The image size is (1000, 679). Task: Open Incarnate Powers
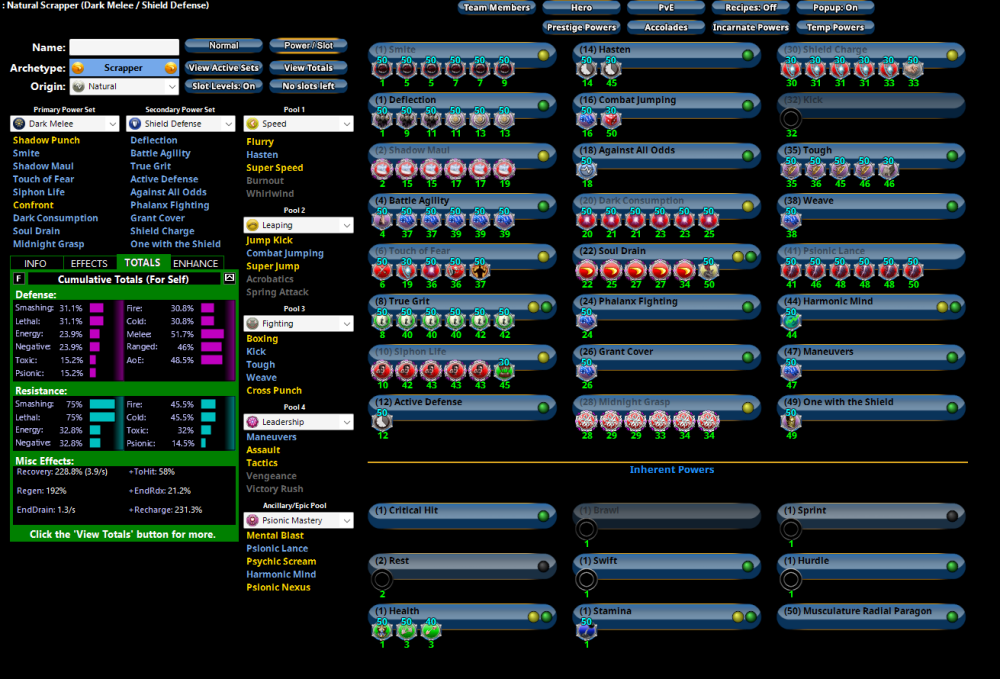[751, 27]
